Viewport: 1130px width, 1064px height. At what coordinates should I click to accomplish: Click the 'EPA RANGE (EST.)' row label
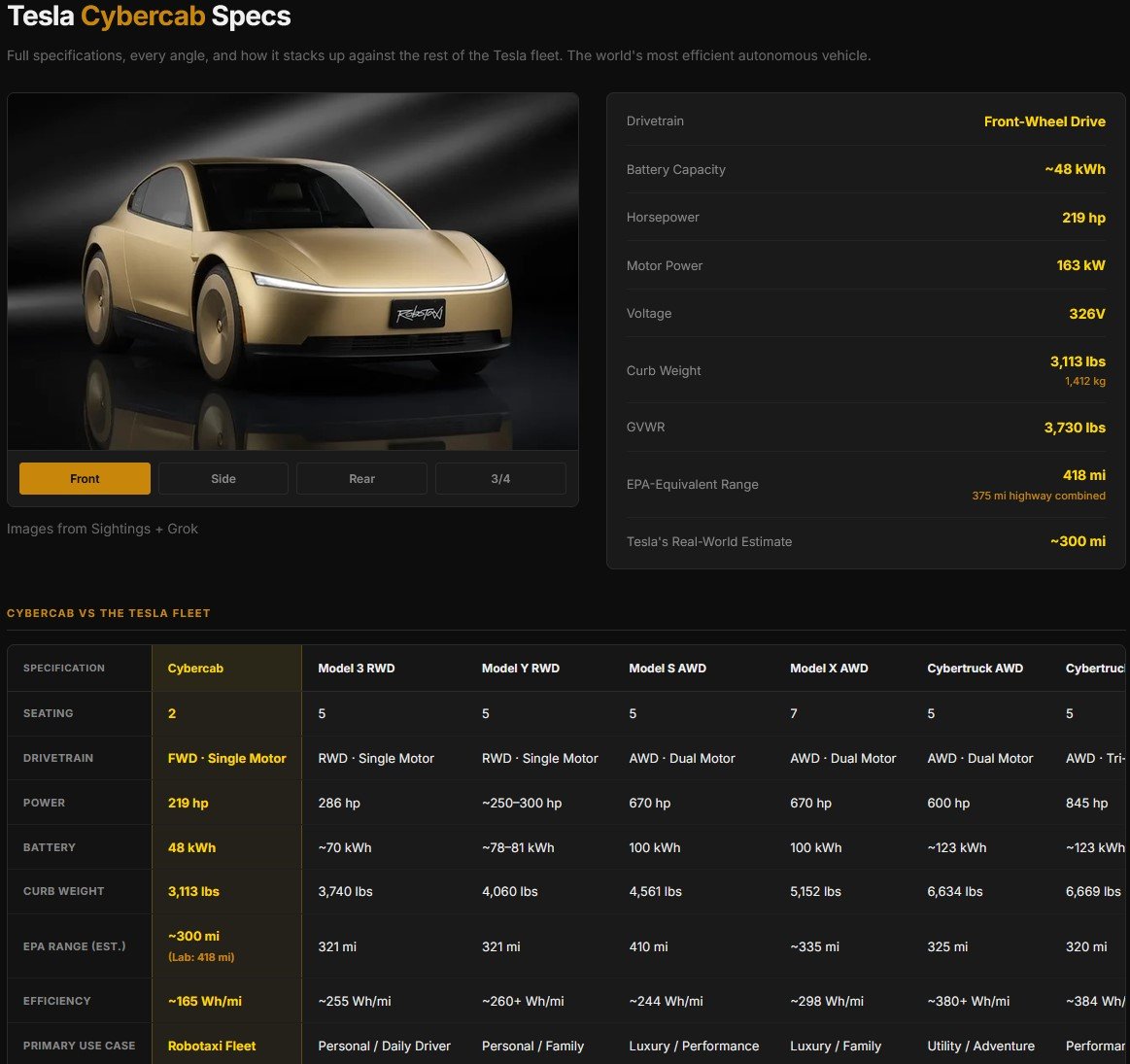74,946
